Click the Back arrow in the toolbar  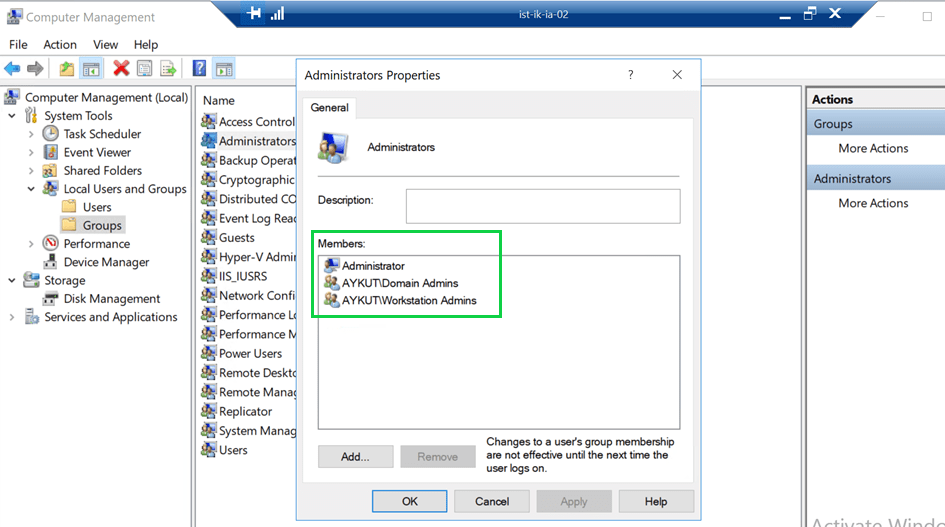click(x=12, y=69)
